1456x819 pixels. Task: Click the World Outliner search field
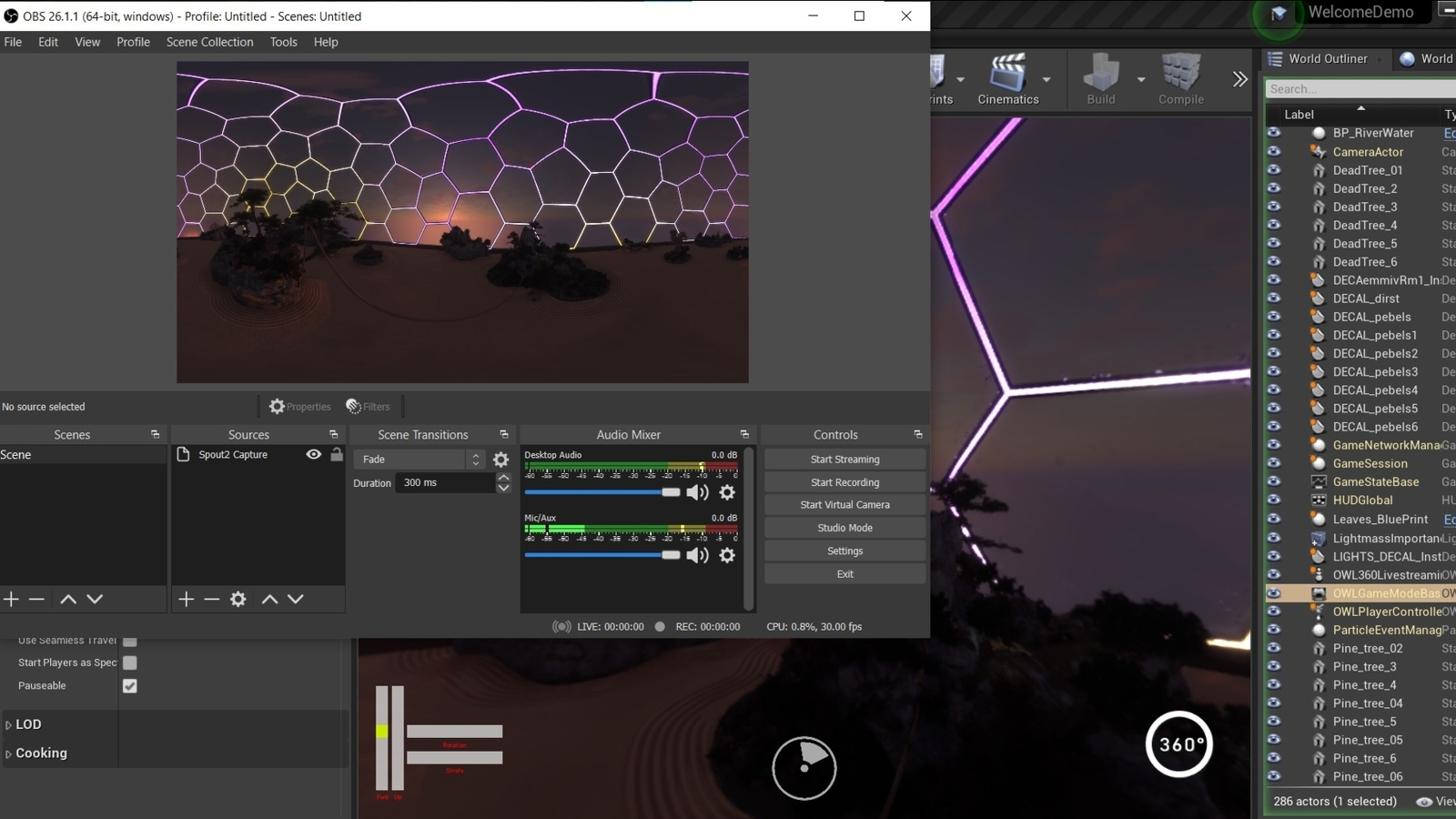(x=1357, y=88)
